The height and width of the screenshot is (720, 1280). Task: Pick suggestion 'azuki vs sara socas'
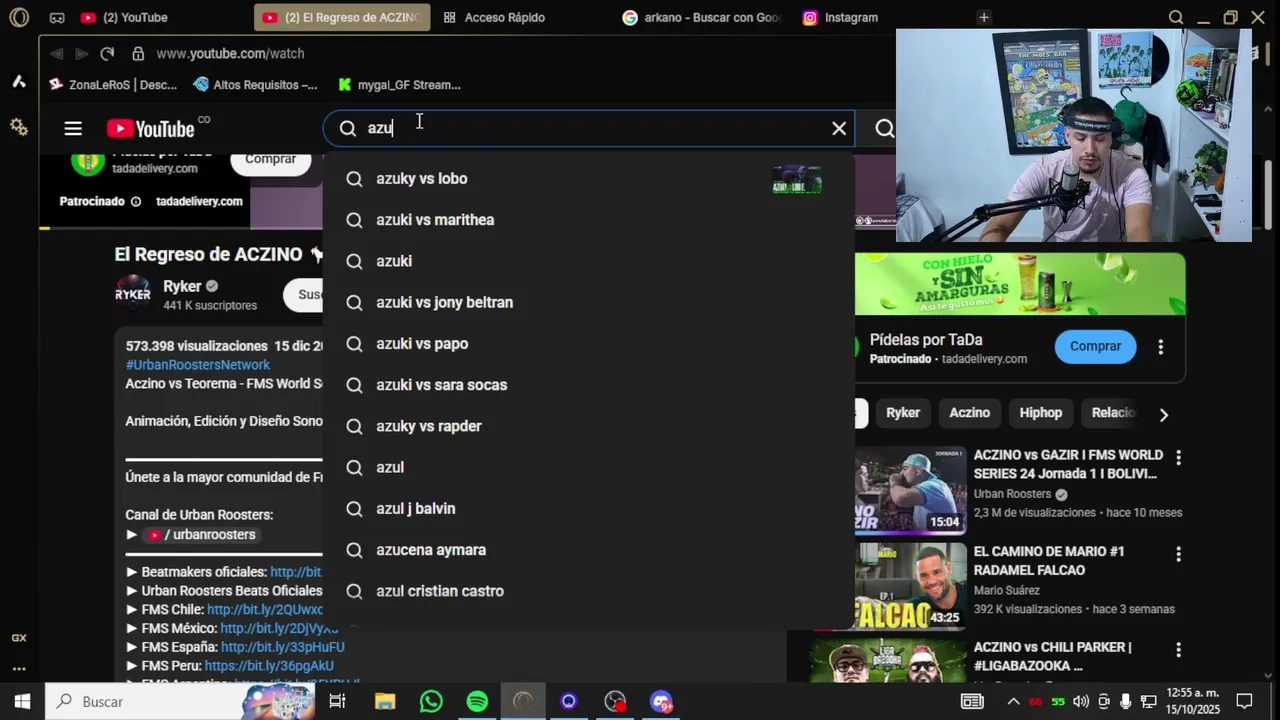point(589,385)
